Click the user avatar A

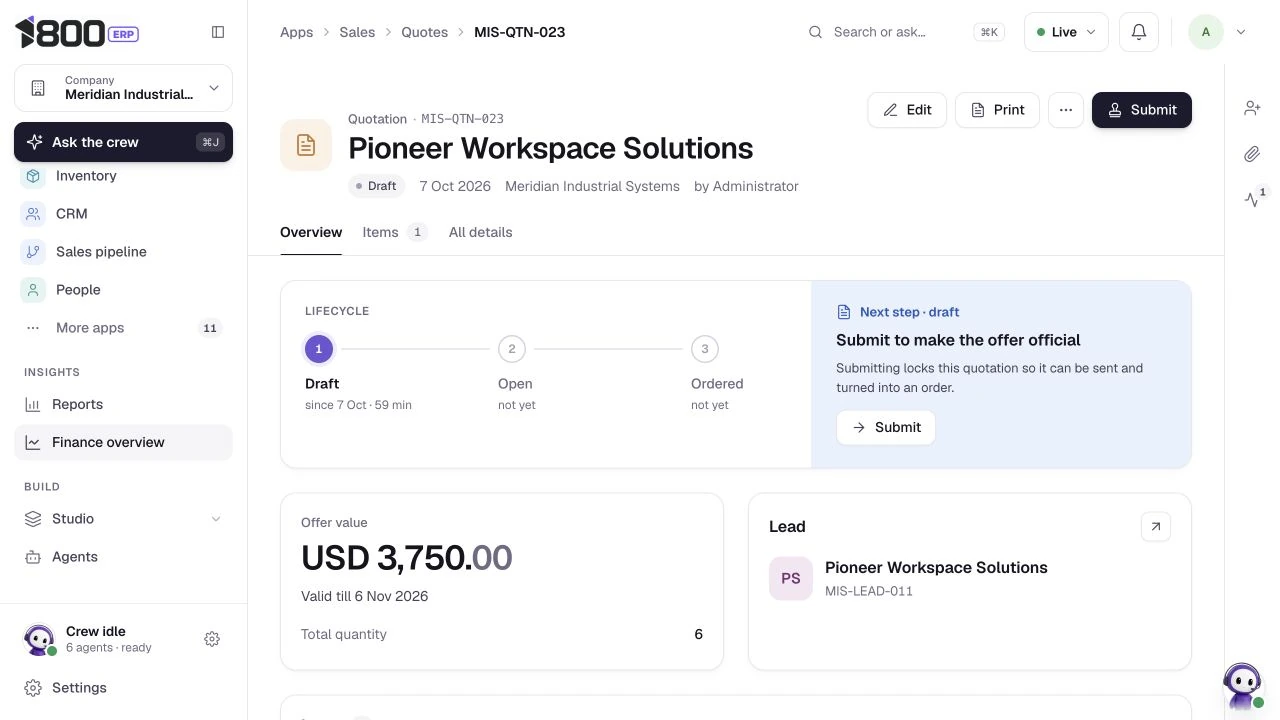point(1206,32)
